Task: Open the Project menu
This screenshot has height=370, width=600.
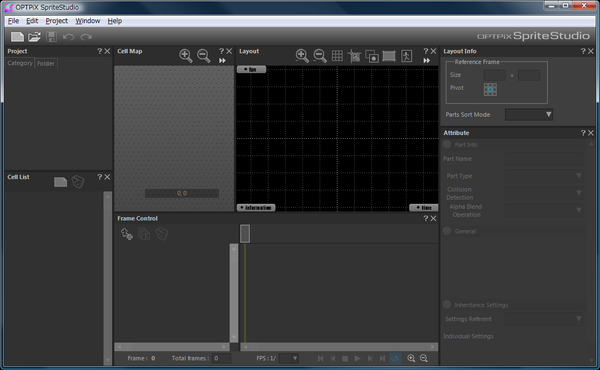Action: pyautogui.click(x=57, y=21)
